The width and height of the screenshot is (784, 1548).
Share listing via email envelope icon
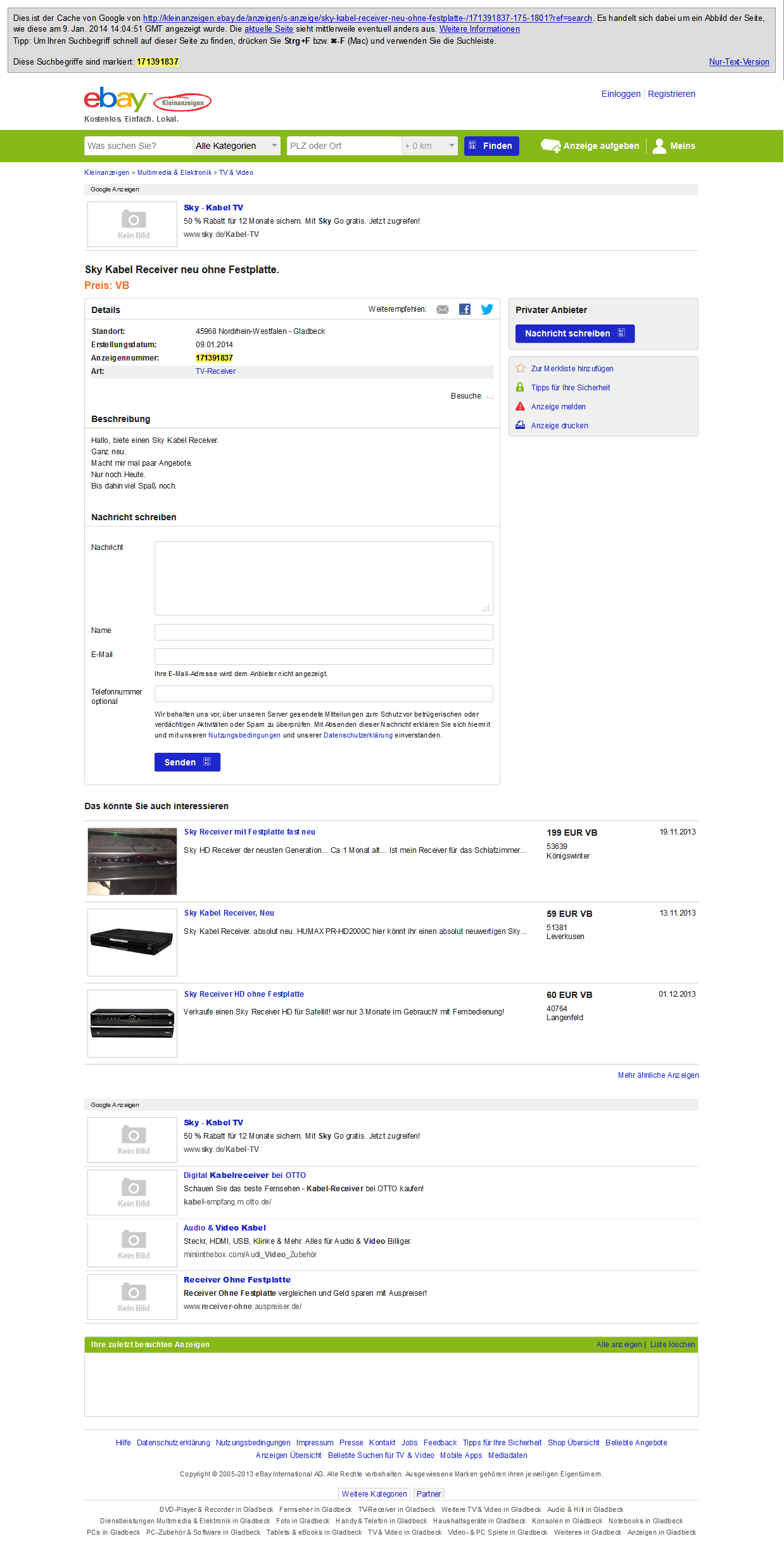coord(443,309)
